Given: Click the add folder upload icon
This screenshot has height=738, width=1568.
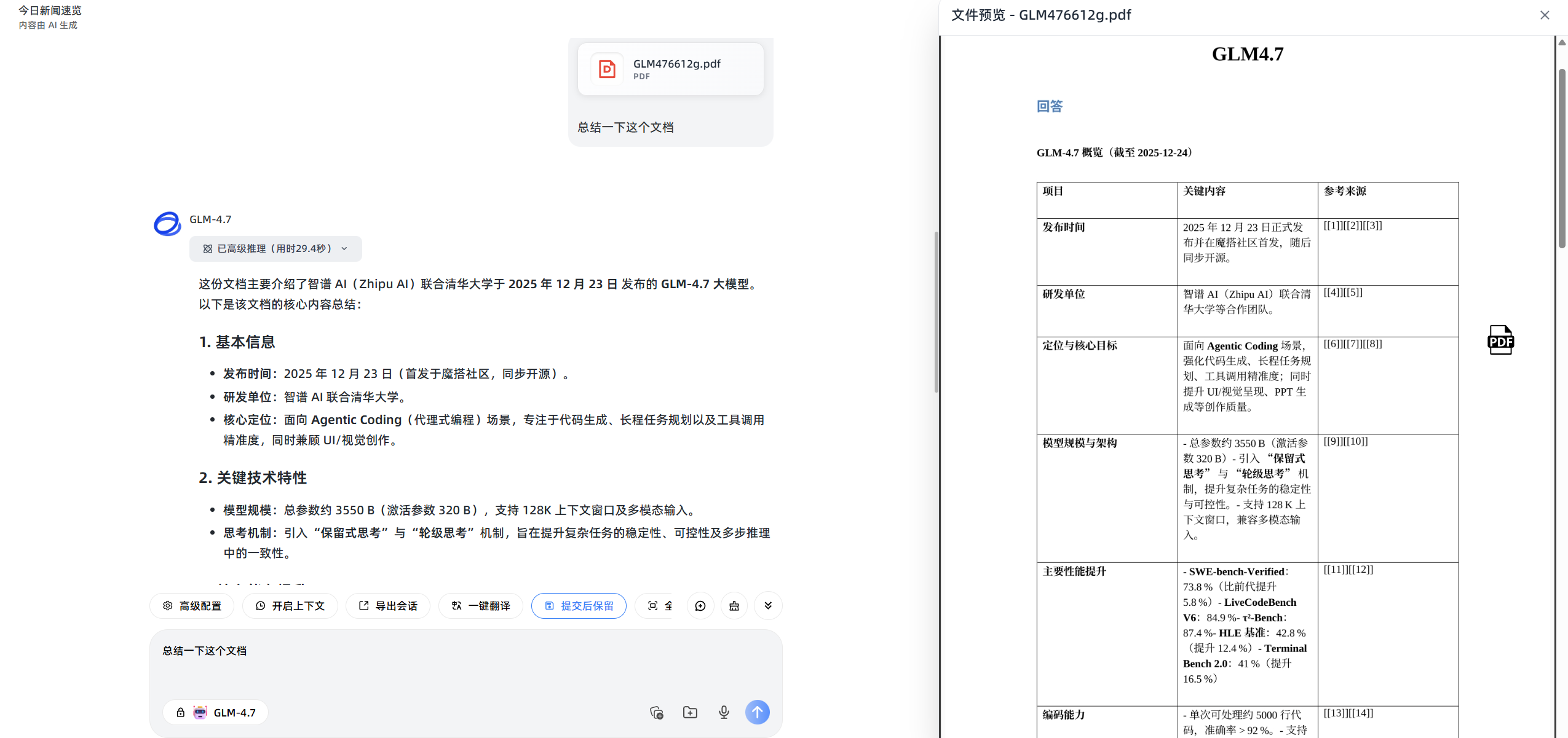Looking at the screenshot, I should point(690,712).
